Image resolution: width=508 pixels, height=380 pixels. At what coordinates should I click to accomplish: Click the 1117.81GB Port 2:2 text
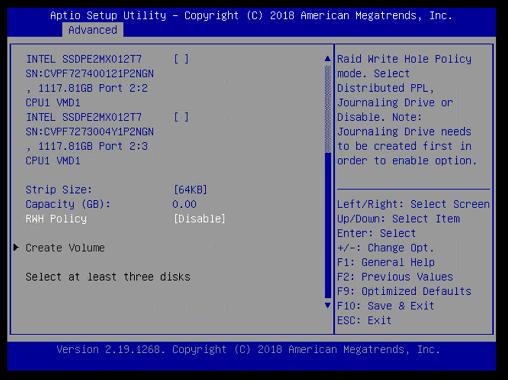(87, 88)
